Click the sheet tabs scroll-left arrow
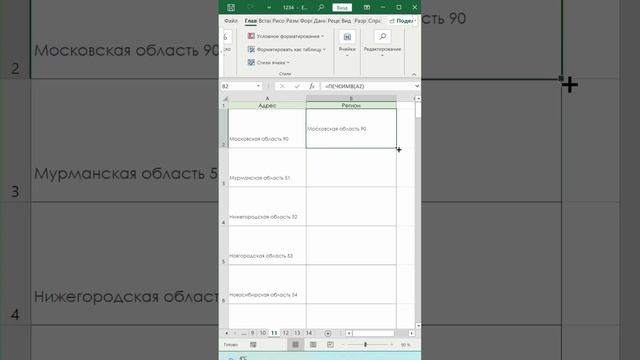This screenshot has height=360, width=640. pyautogui.click(x=227, y=333)
